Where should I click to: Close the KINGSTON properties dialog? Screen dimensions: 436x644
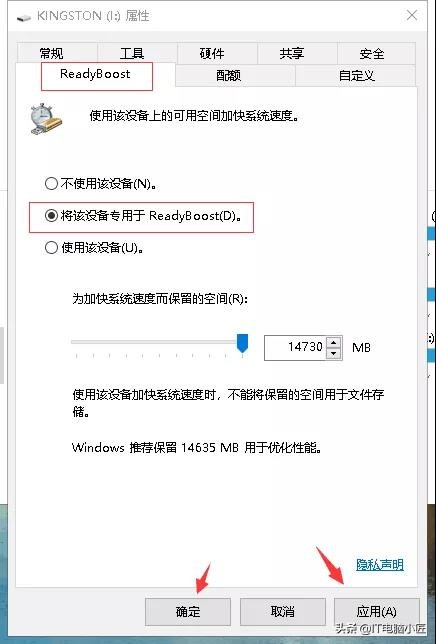(x=412, y=16)
